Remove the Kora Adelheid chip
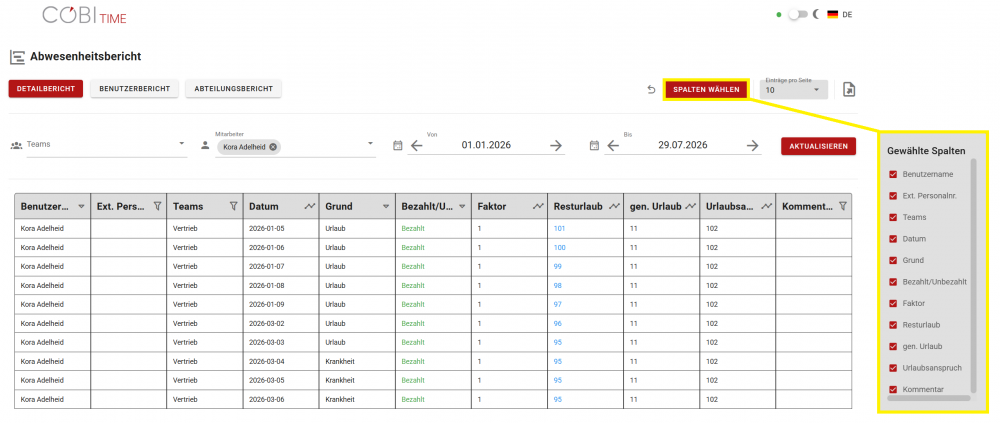The image size is (1000, 423). click(x=273, y=147)
